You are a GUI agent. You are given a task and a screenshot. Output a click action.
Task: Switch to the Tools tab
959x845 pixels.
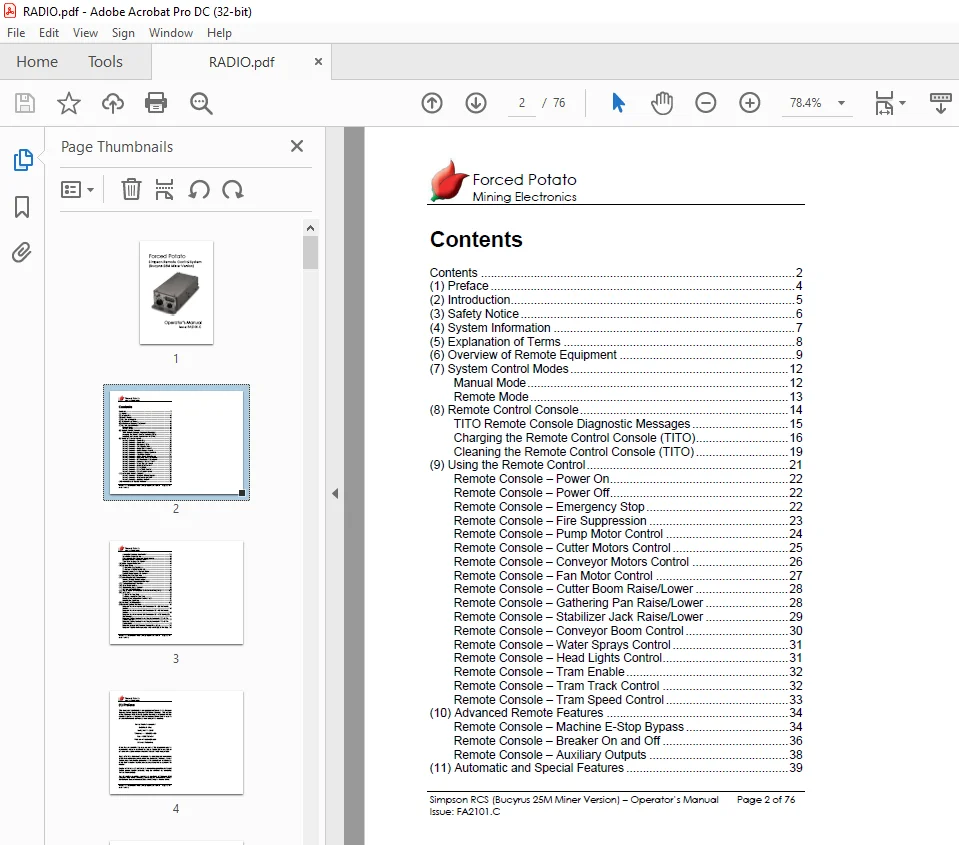point(105,62)
